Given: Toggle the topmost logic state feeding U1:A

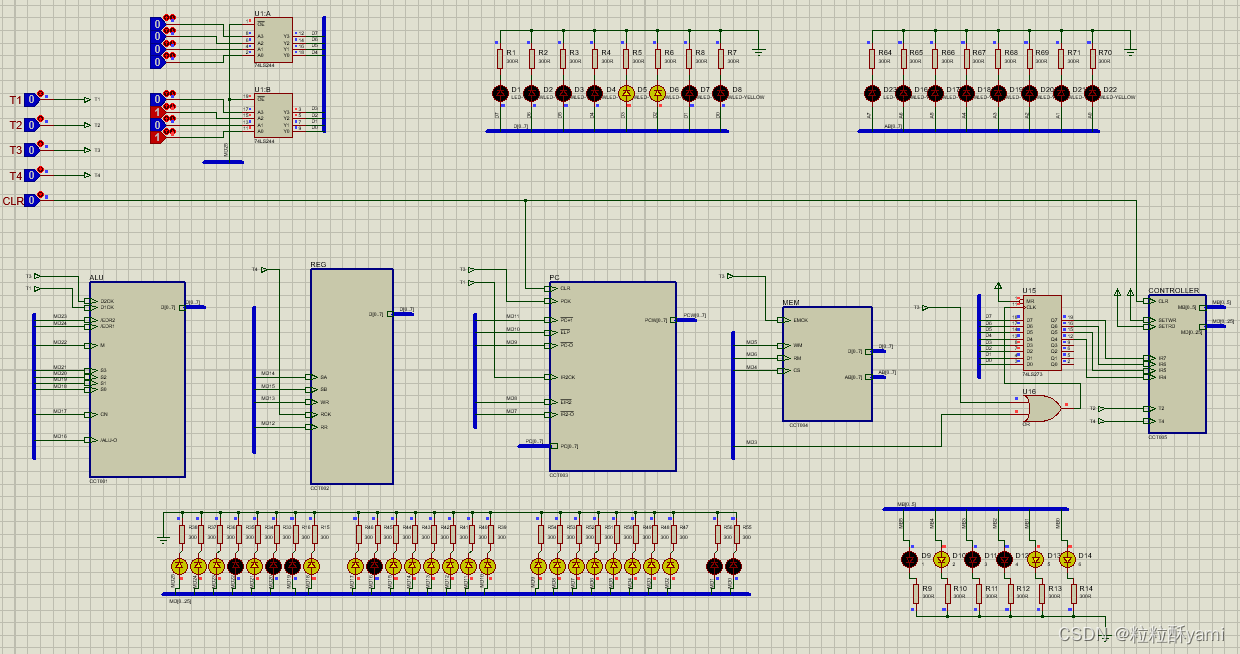Looking at the screenshot, I should (x=157, y=23).
